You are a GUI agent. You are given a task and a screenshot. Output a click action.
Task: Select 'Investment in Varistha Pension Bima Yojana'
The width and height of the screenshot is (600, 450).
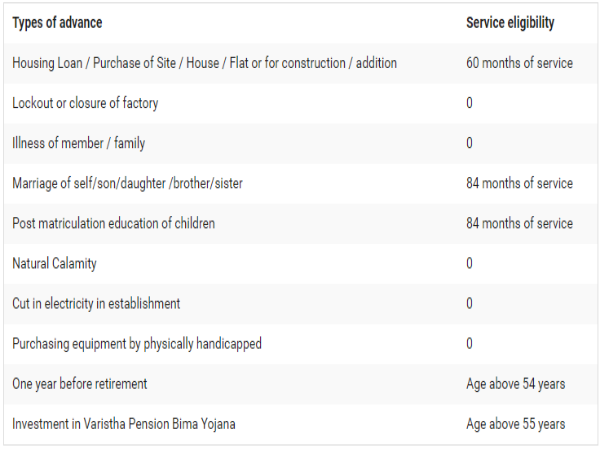124,424
